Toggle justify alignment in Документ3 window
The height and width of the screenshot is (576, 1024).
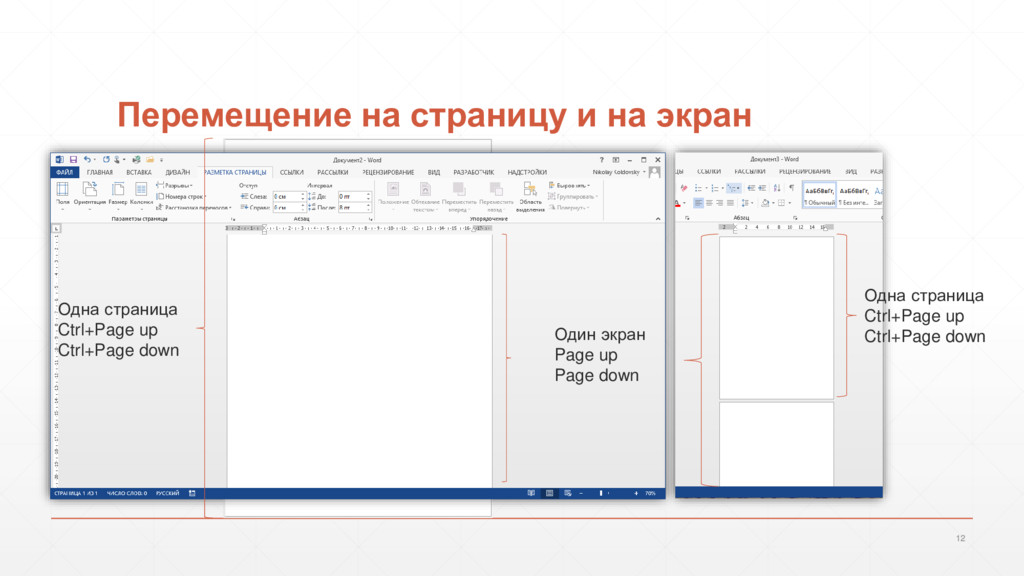[x=730, y=203]
